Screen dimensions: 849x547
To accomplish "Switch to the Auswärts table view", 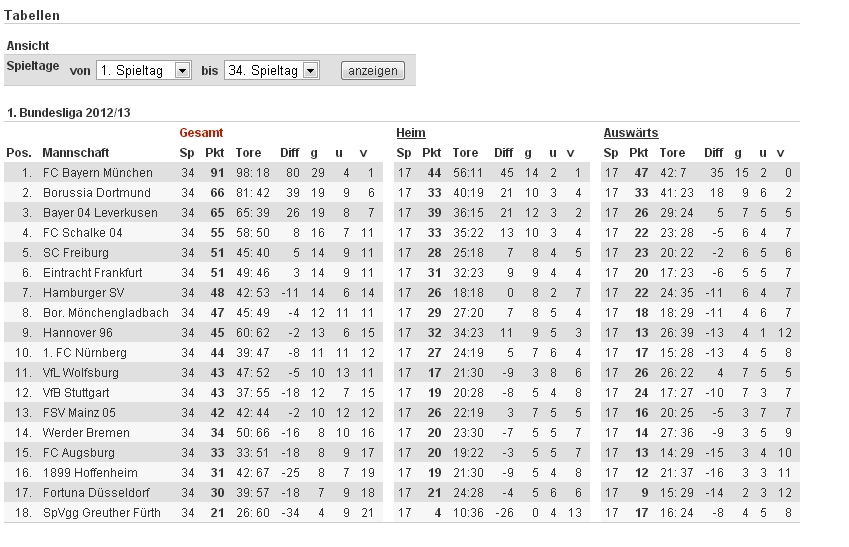I will point(631,133).
